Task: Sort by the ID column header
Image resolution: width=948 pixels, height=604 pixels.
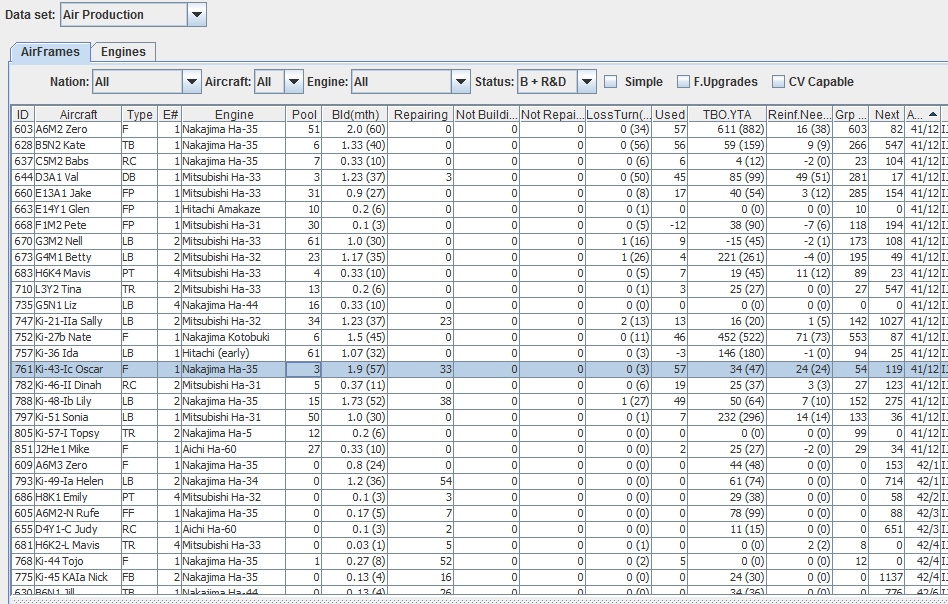Action: pyautogui.click(x=23, y=114)
